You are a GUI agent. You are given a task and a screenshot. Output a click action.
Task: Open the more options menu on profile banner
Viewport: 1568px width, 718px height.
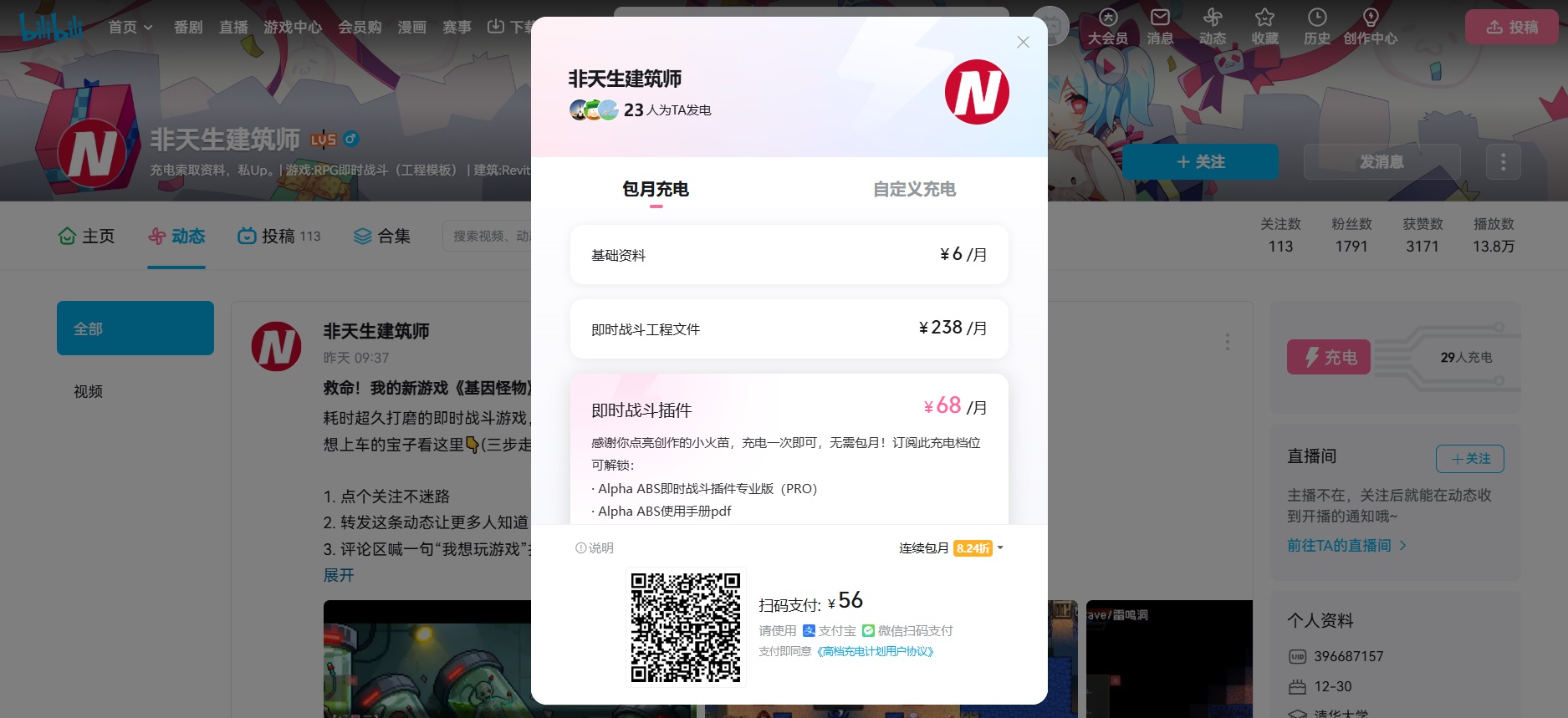click(x=1503, y=161)
